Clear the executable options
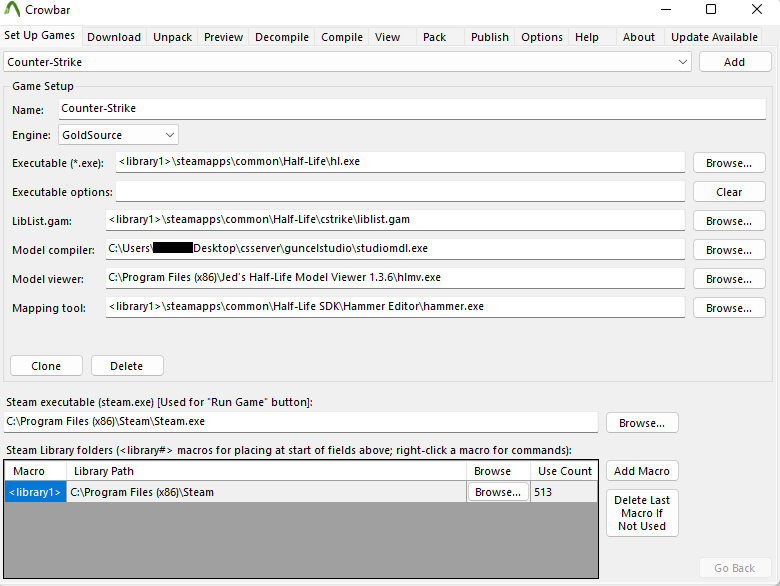This screenshot has width=780, height=586. point(729,192)
